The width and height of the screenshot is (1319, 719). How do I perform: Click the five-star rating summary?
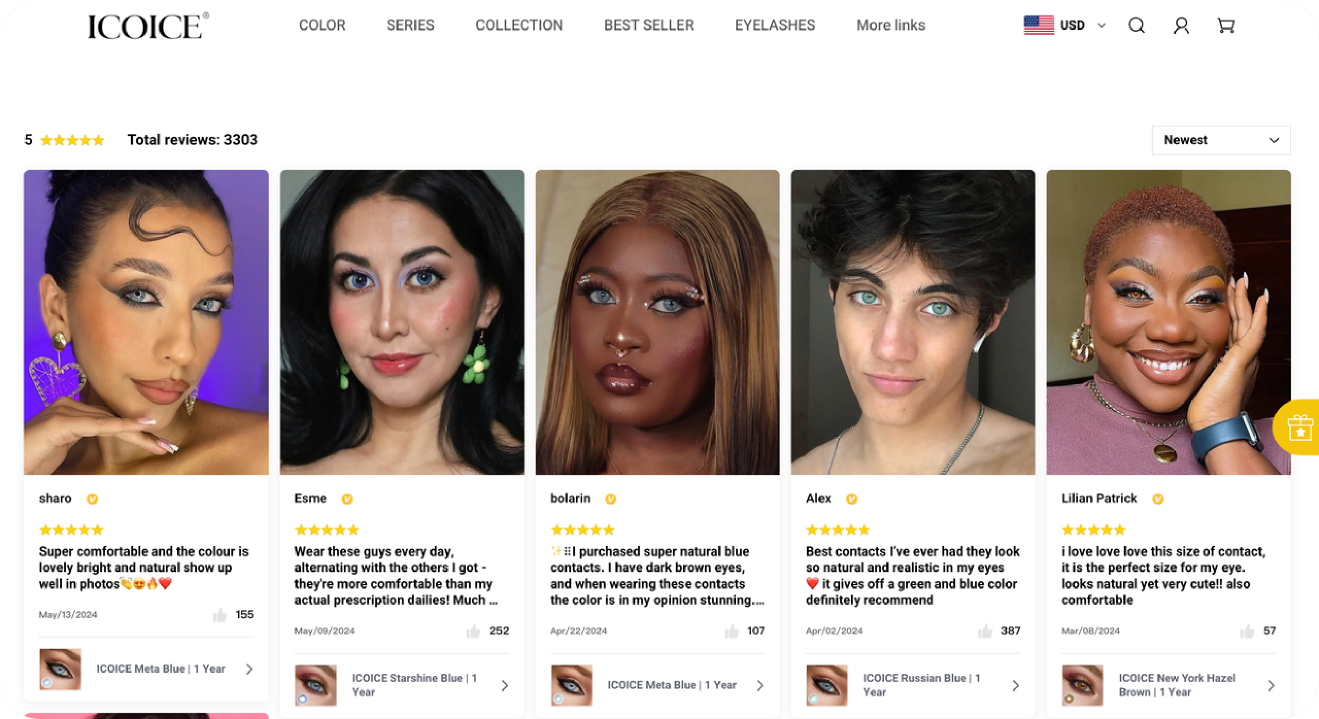72,140
